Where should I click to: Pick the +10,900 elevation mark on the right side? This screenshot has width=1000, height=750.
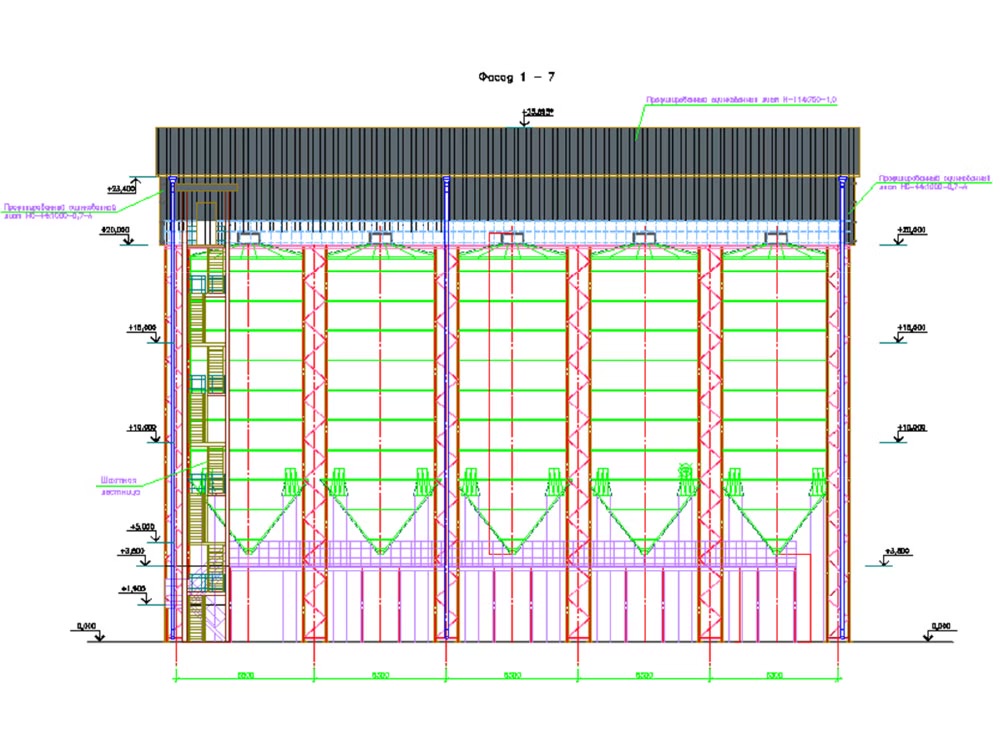click(911, 428)
